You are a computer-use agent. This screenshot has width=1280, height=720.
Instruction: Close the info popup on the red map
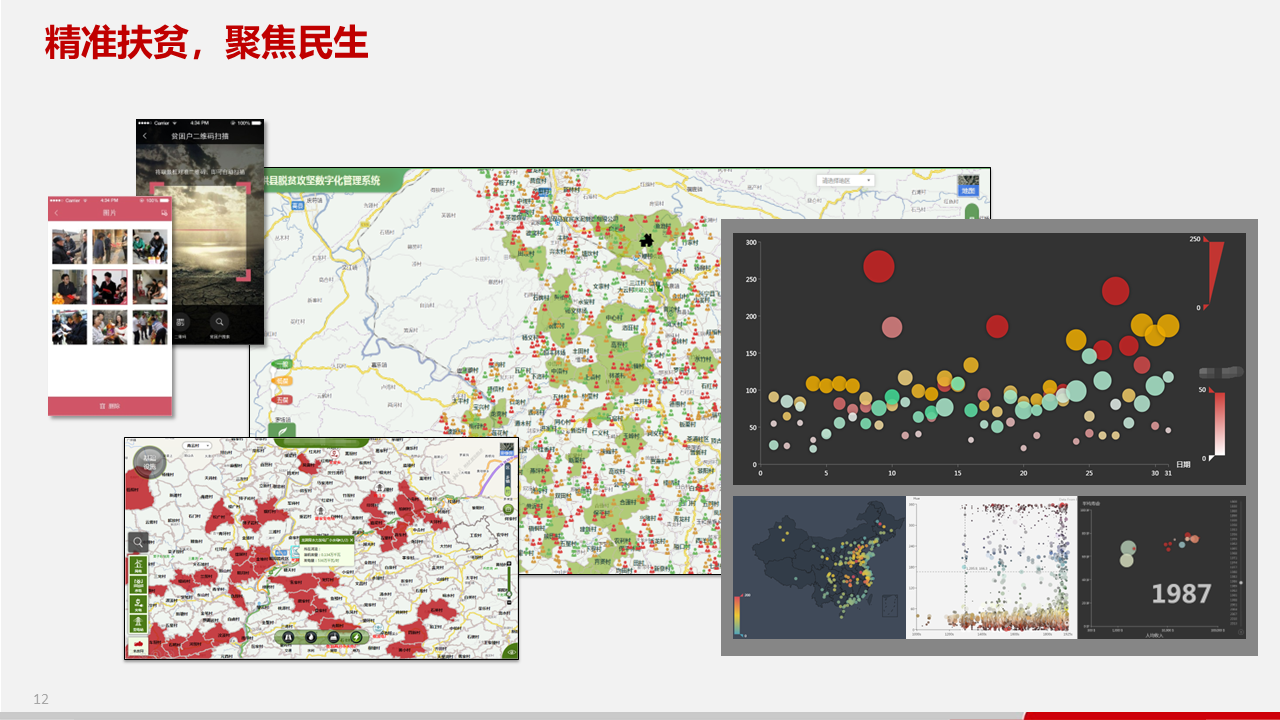pyautogui.click(x=351, y=540)
